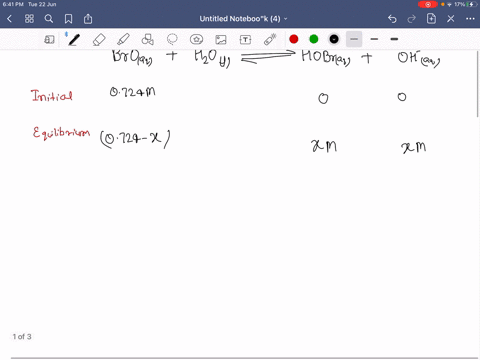Image resolution: width=480 pixels, height=360 pixels.
Task: Open the search tool
Action: [49, 19]
